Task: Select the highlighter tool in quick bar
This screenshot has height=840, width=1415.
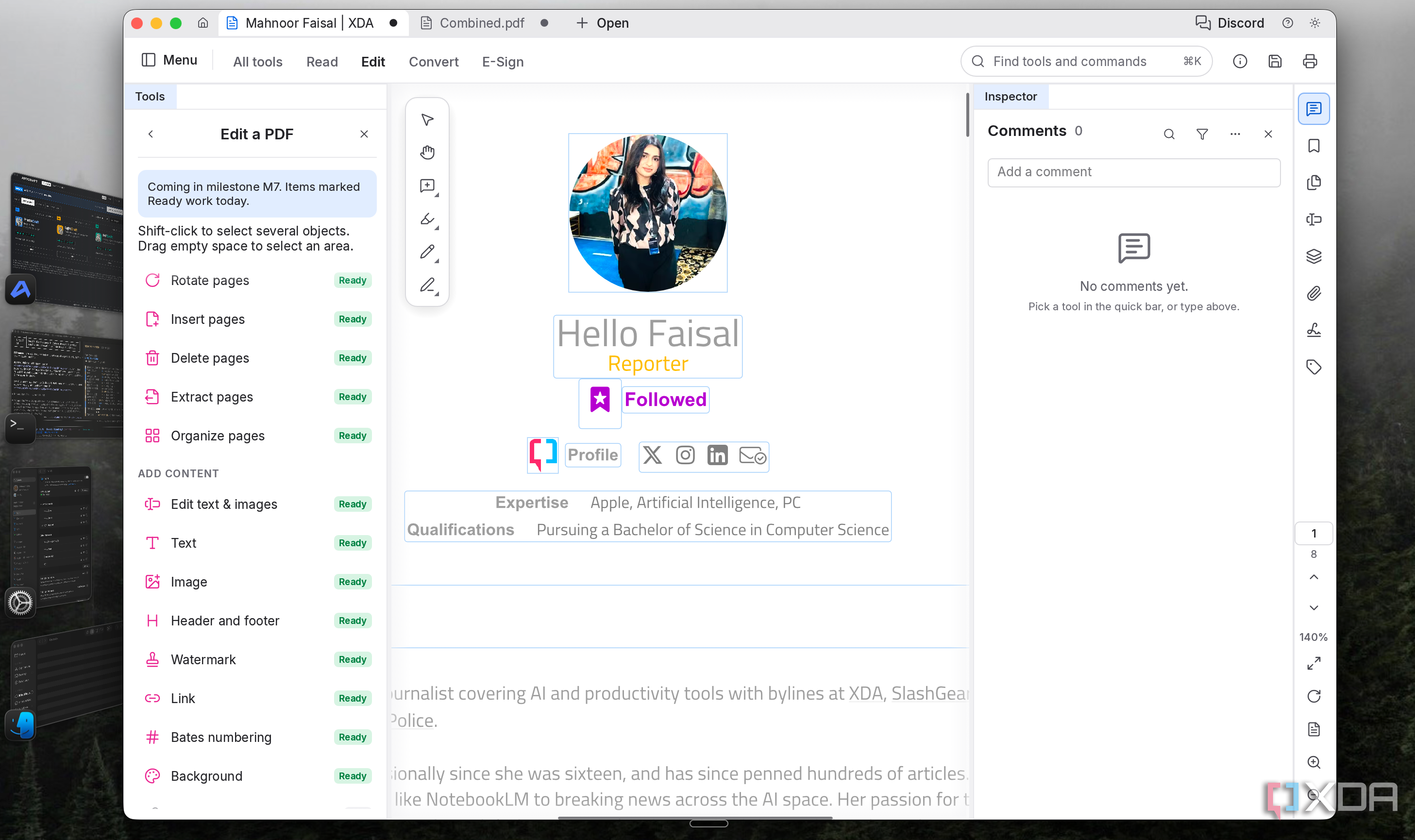Action: coord(427,219)
